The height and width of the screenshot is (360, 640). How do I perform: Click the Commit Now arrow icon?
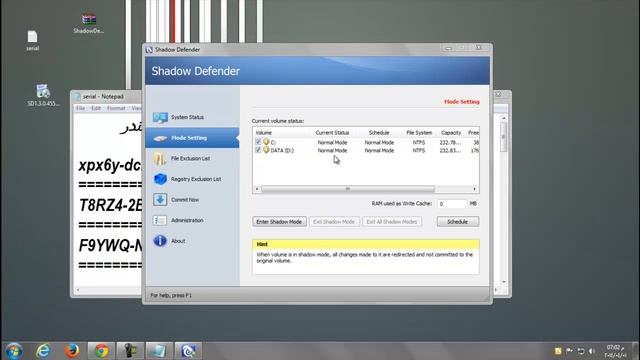tap(160, 200)
